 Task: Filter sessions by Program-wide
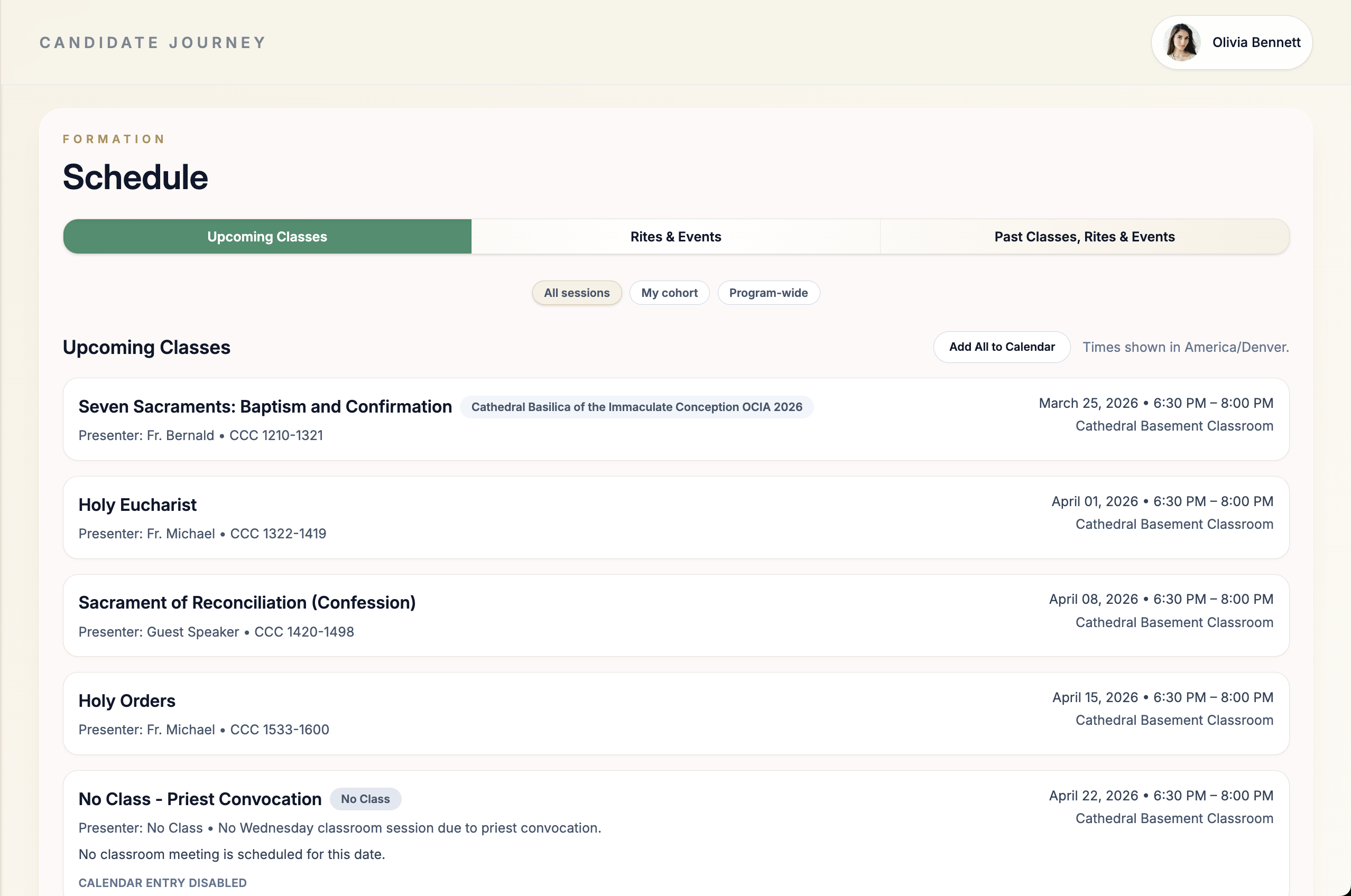click(768, 293)
